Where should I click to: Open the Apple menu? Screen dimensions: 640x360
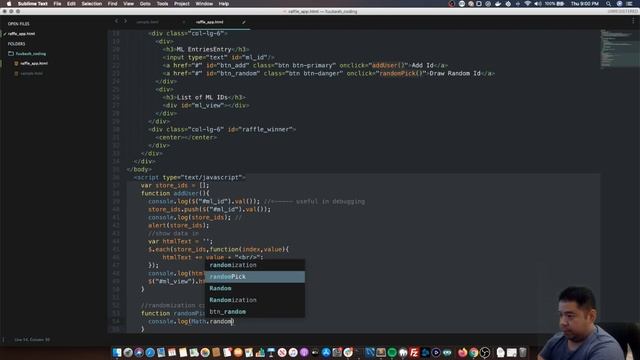tap(9, 4)
